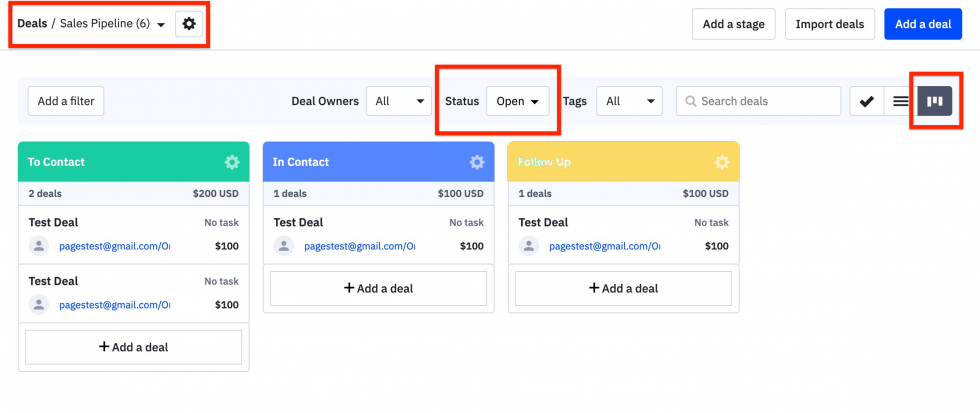The width and height of the screenshot is (980, 413).
Task: Click the blue Add a deal button
Action: coord(922,24)
